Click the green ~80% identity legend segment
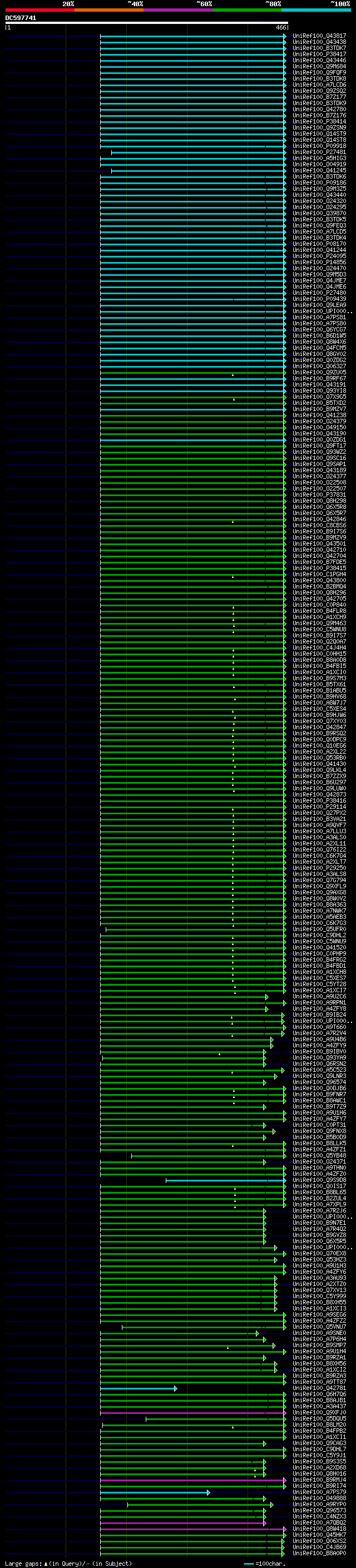Screen dimensions: 356x1568 247,10
